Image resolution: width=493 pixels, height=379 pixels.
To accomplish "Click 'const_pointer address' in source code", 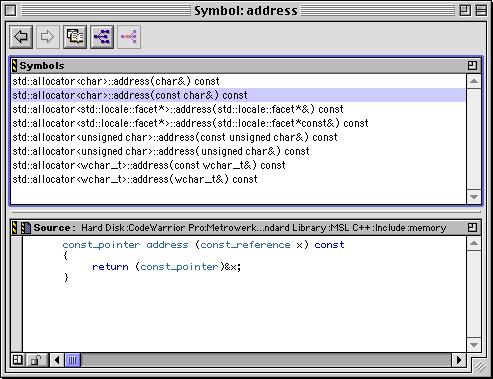I will [125, 245].
